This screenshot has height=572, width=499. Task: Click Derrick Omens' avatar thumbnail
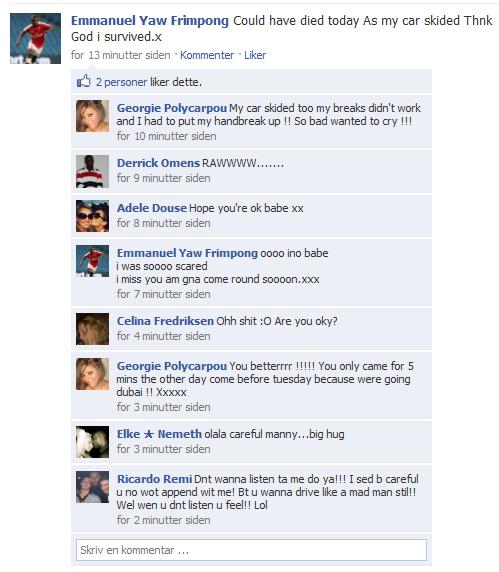(92, 171)
